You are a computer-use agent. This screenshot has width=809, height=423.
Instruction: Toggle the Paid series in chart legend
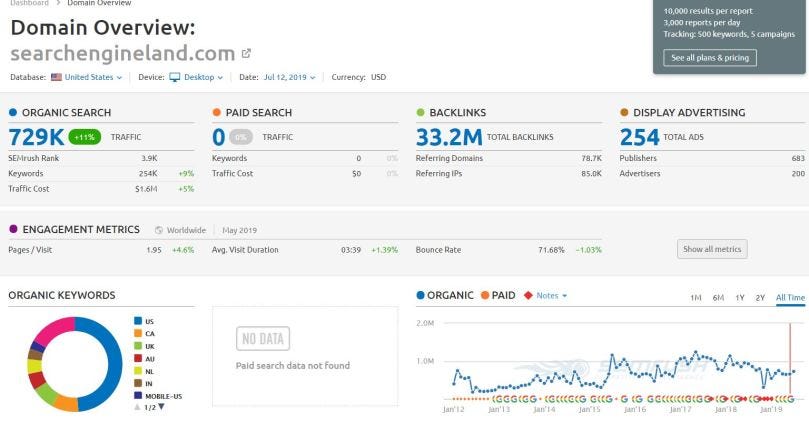(x=498, y=296)
